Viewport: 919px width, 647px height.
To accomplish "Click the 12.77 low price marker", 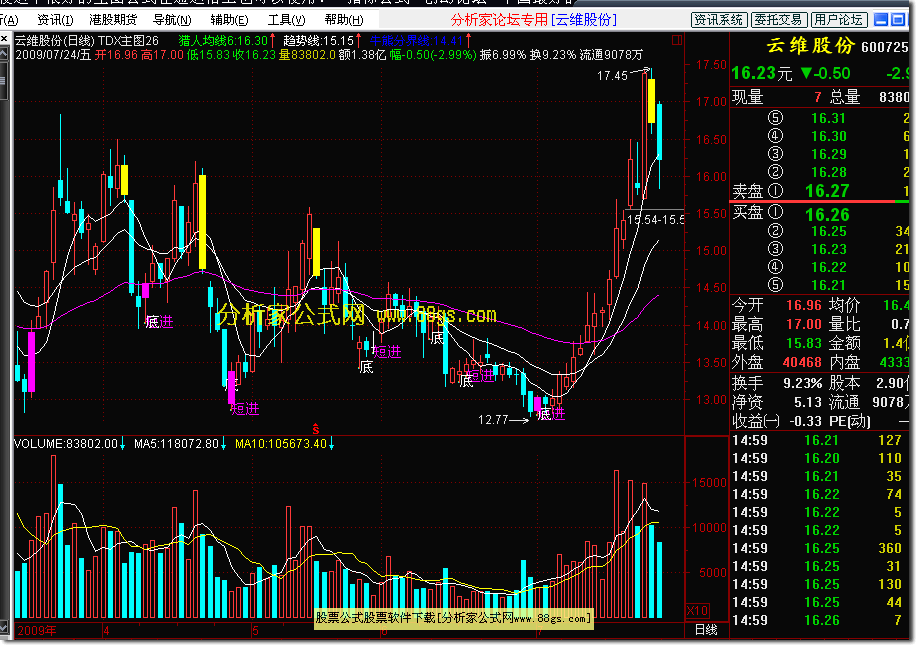I will point(493,420).
